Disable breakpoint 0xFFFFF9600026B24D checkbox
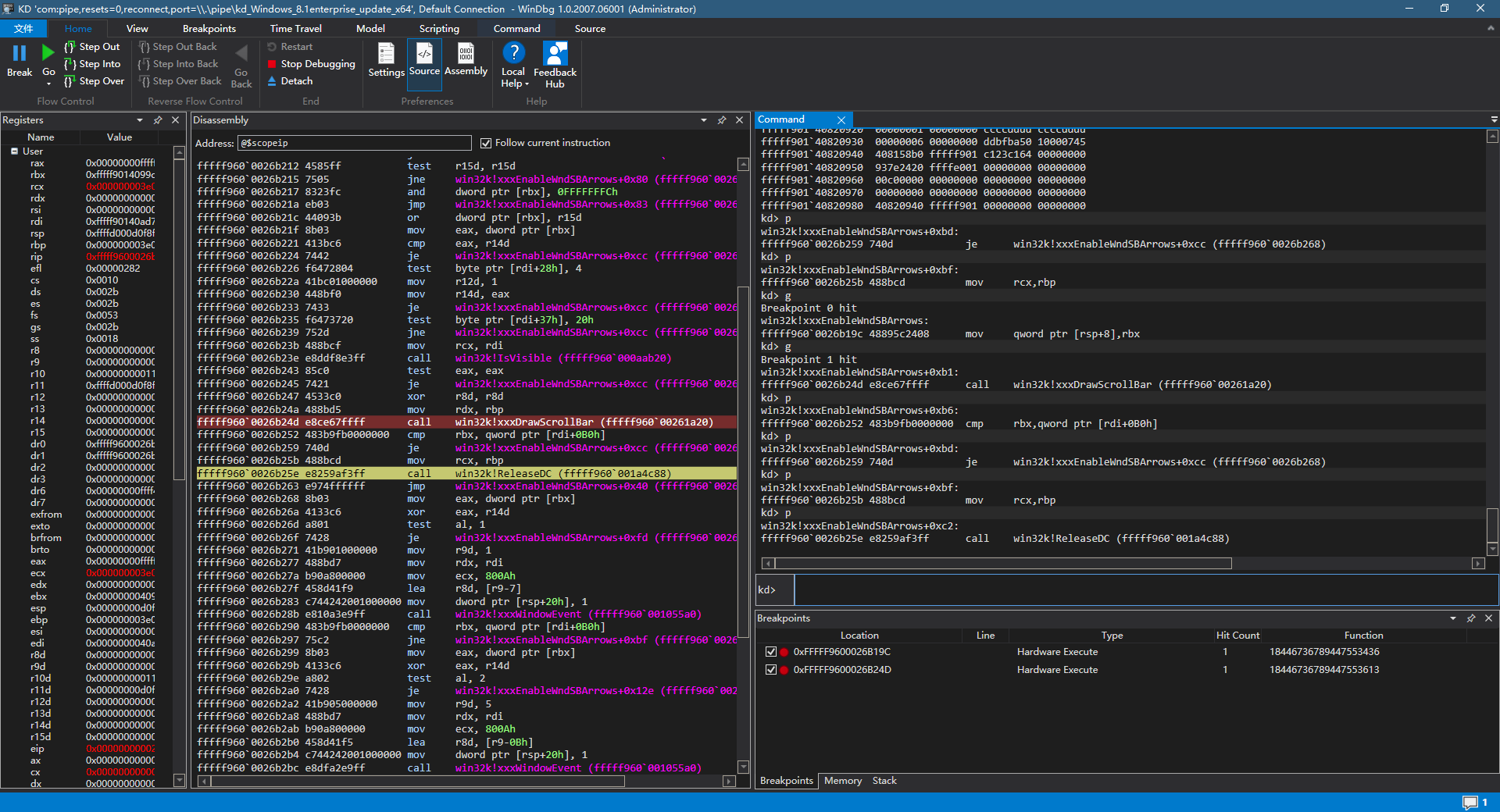Image resolution: width=1500 pixels, height=812 pixels. pyautogui.click(x=771, y=670)
